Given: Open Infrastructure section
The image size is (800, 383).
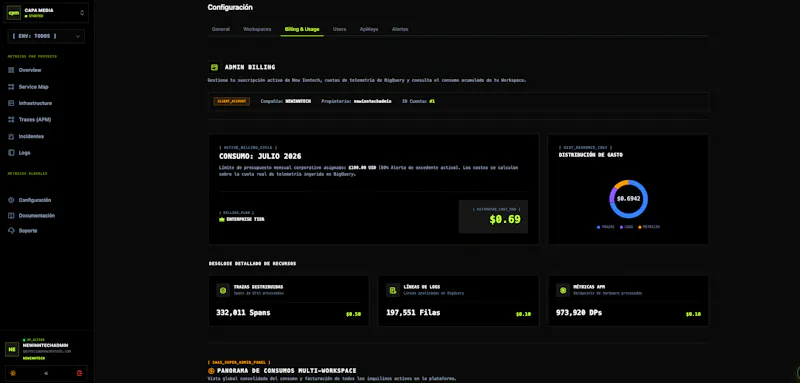Looking at the screenshot, I should pos(35,103).
